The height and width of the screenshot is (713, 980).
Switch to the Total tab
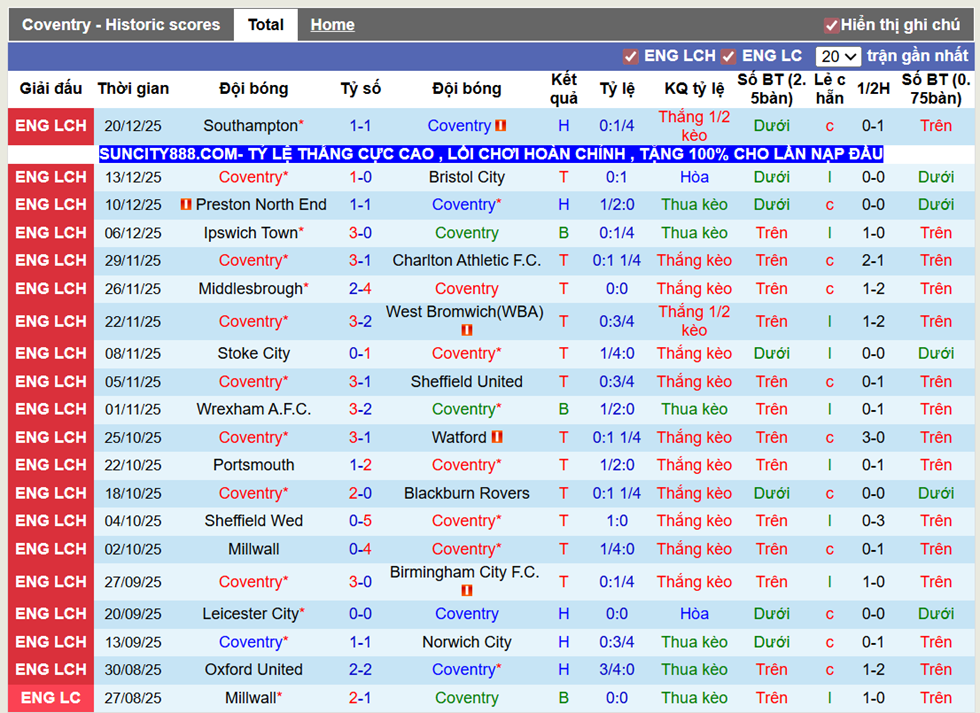point(266,25)
